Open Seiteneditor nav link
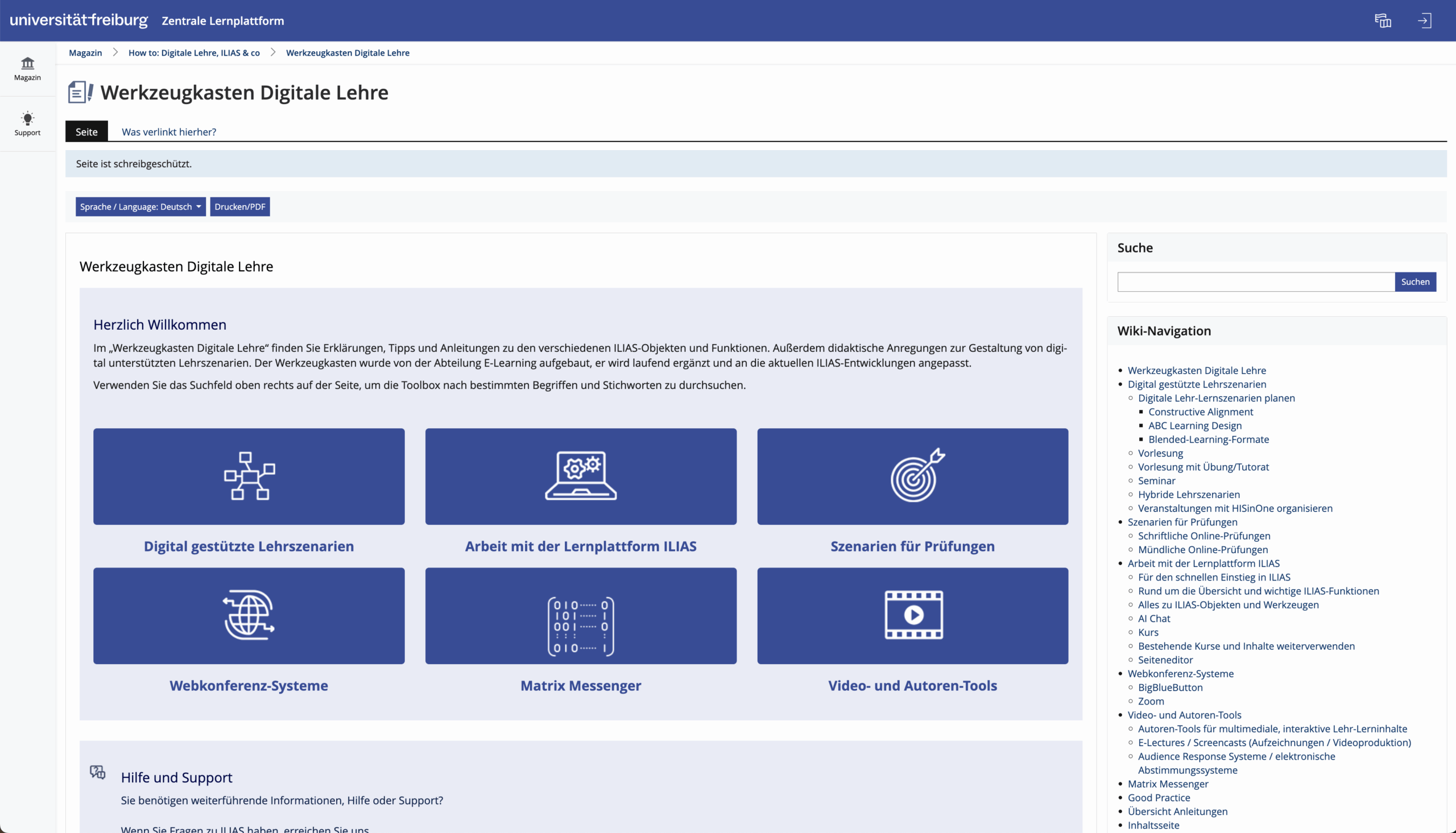Screen dimensions: 1456x833 point(1165,660)
